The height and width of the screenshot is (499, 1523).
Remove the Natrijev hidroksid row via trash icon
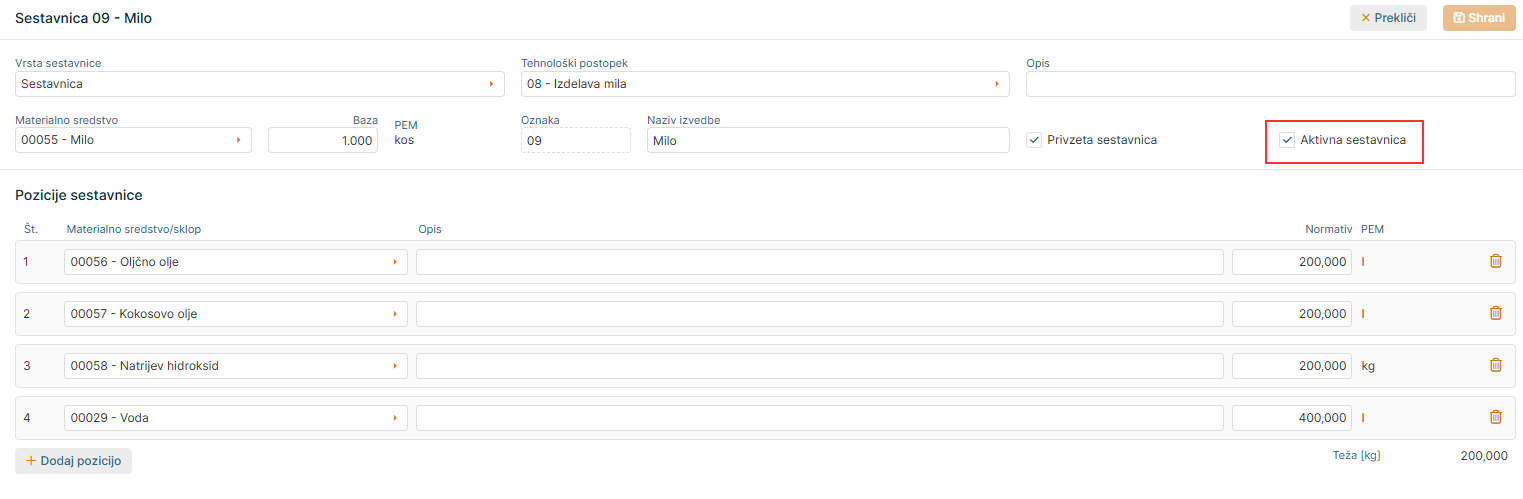(x=1495, y=365)
